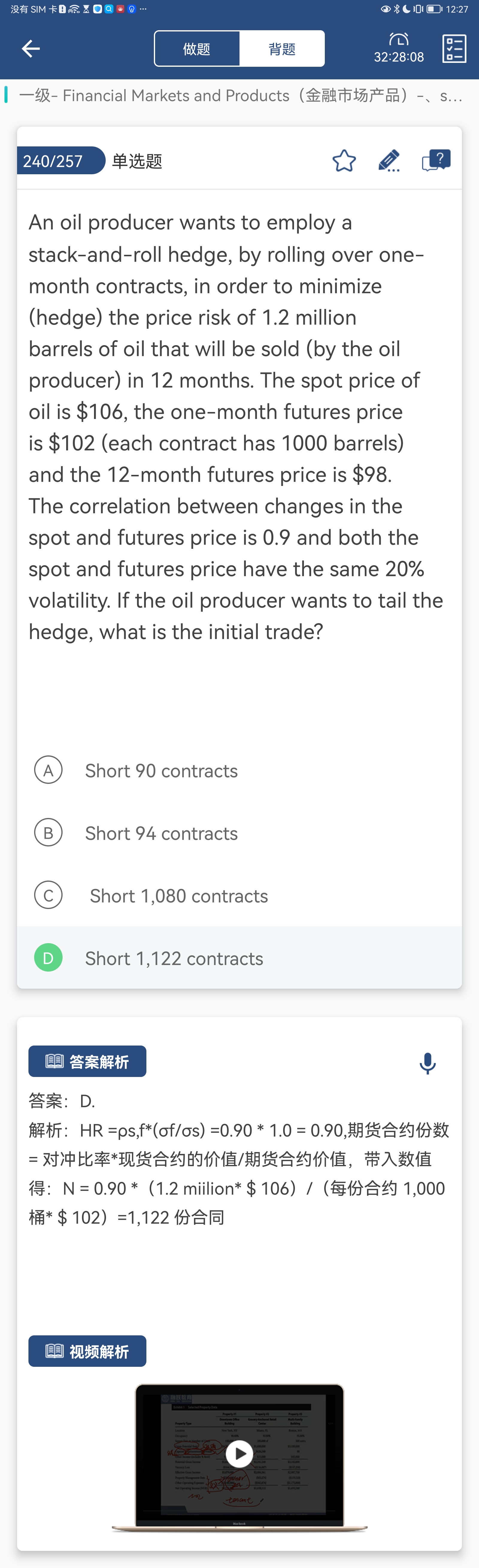The height and width of the screenshot is (1568, 479).
Task: Tap the back arrow icon
Action: click(31, 49)
